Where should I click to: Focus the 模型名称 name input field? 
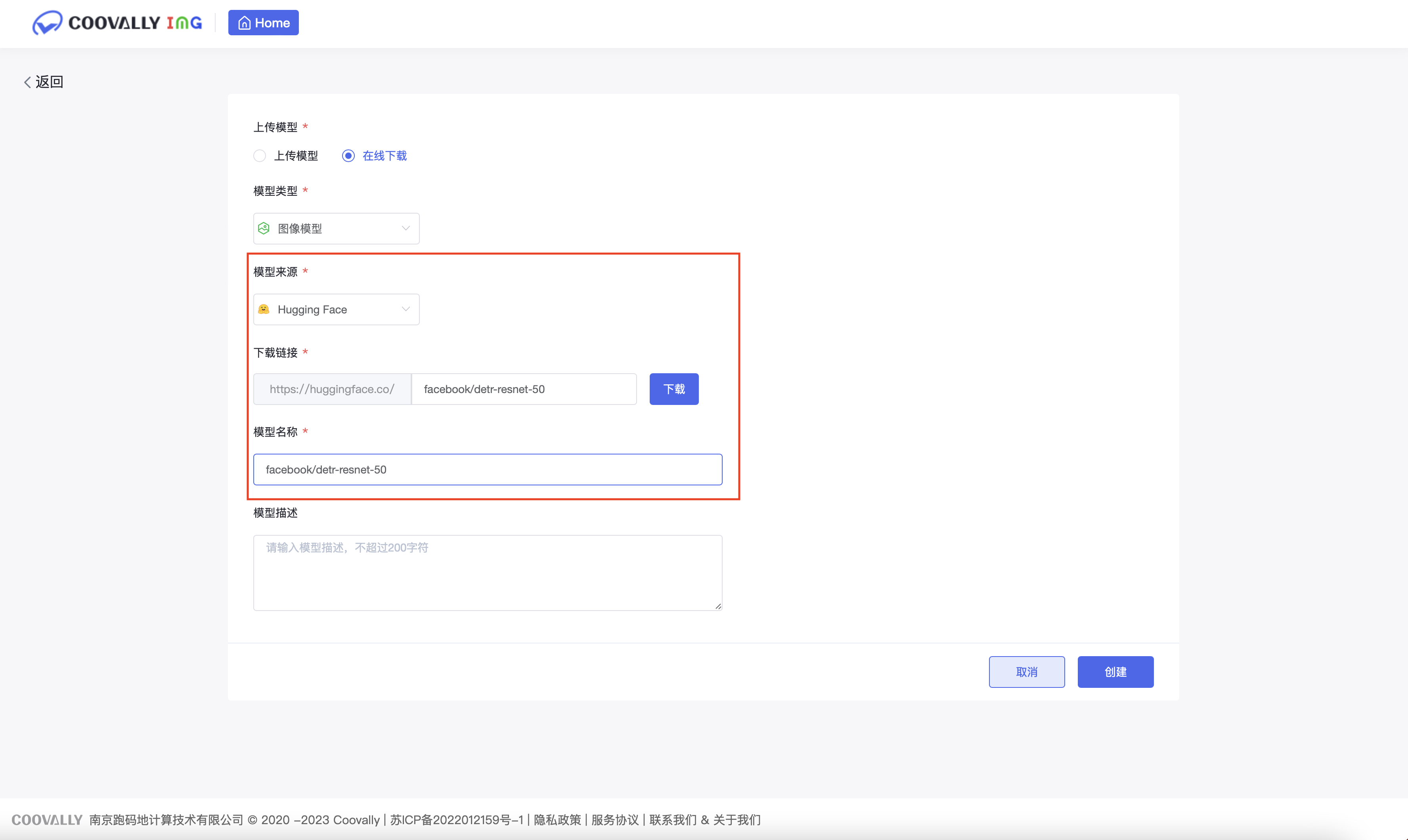[x=488, y=469]
